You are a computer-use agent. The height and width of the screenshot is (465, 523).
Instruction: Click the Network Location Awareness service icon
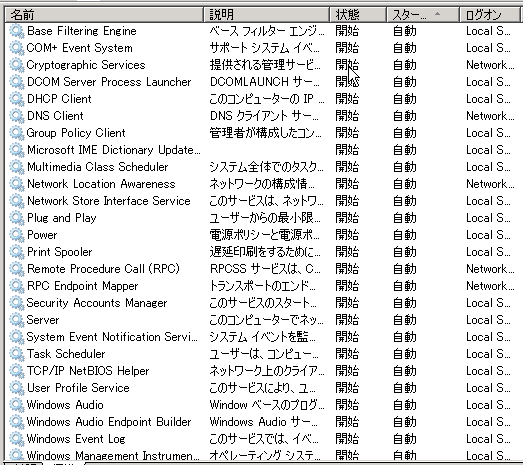click(x=16, y=184)
